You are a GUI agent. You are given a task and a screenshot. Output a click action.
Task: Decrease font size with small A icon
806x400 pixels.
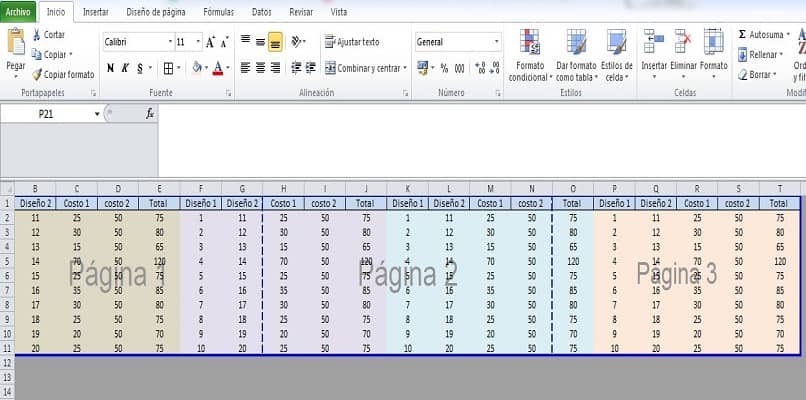225,42
